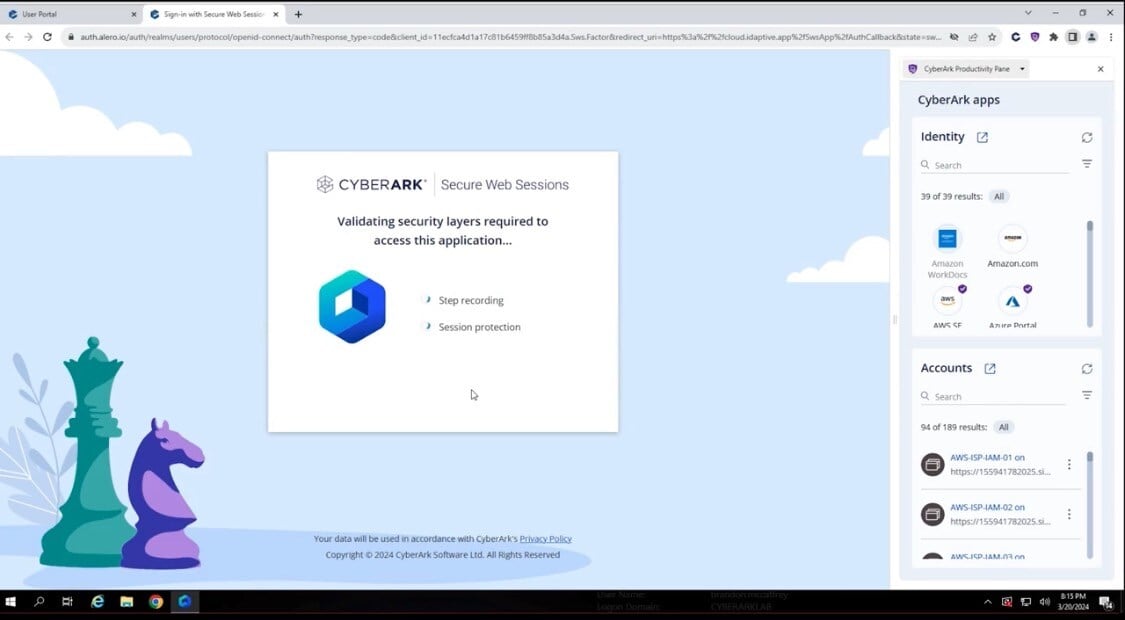This screenshot has width=1125, height=620.
Task: Click the address bar URL
Action: tap(510, 37)
